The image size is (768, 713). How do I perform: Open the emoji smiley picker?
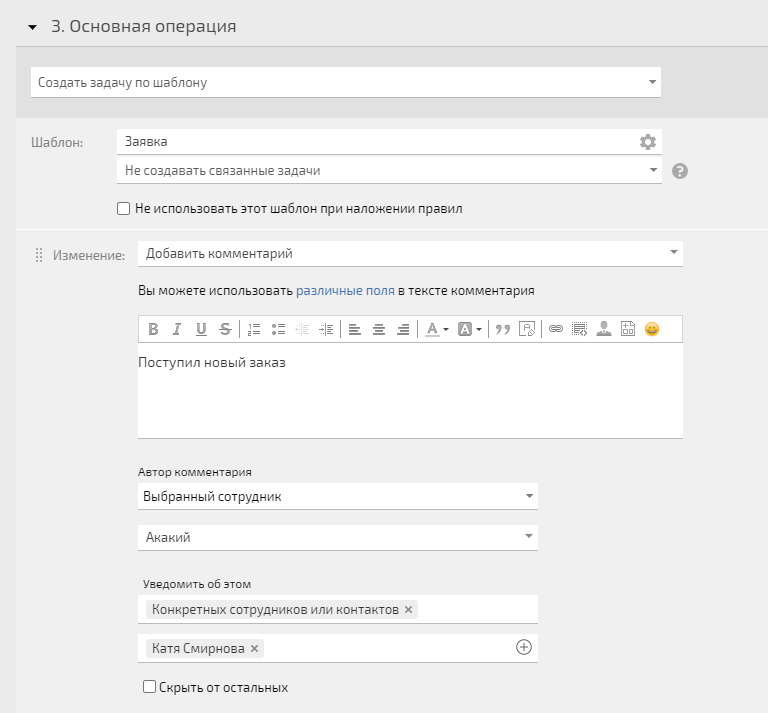pyautogui.click(x=652, y=329)
